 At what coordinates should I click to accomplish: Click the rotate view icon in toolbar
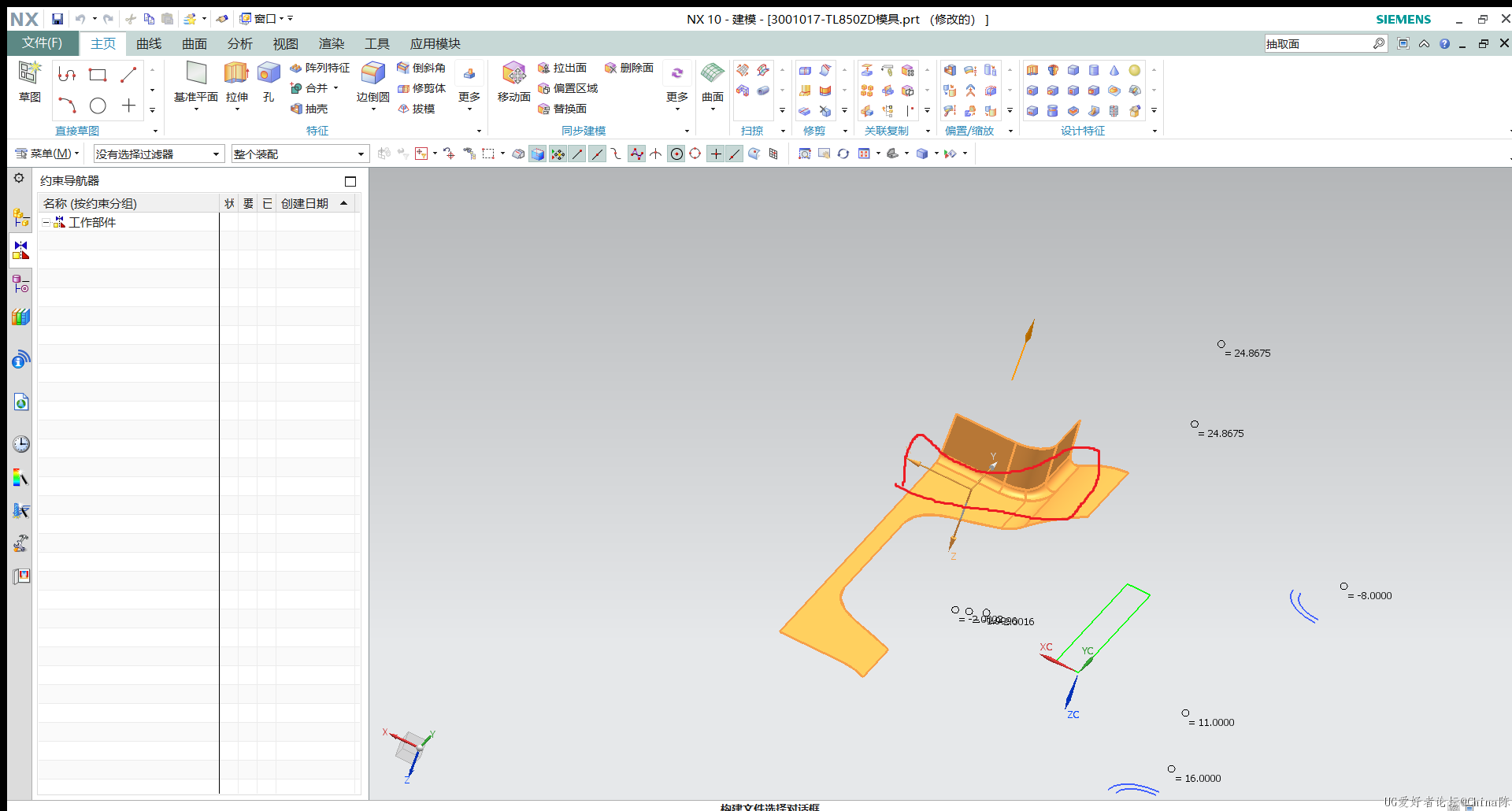pos(843,154)
